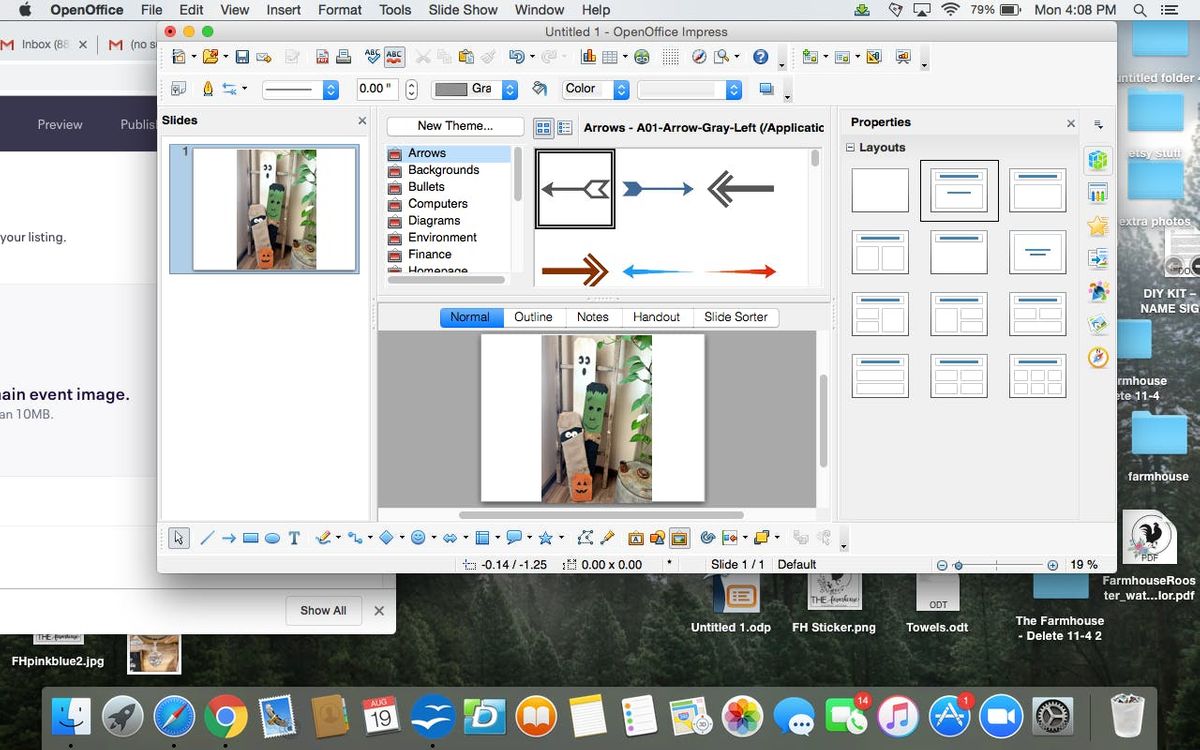
Task: Open Navigator deck in sidebar
Action: point(1098,357)
